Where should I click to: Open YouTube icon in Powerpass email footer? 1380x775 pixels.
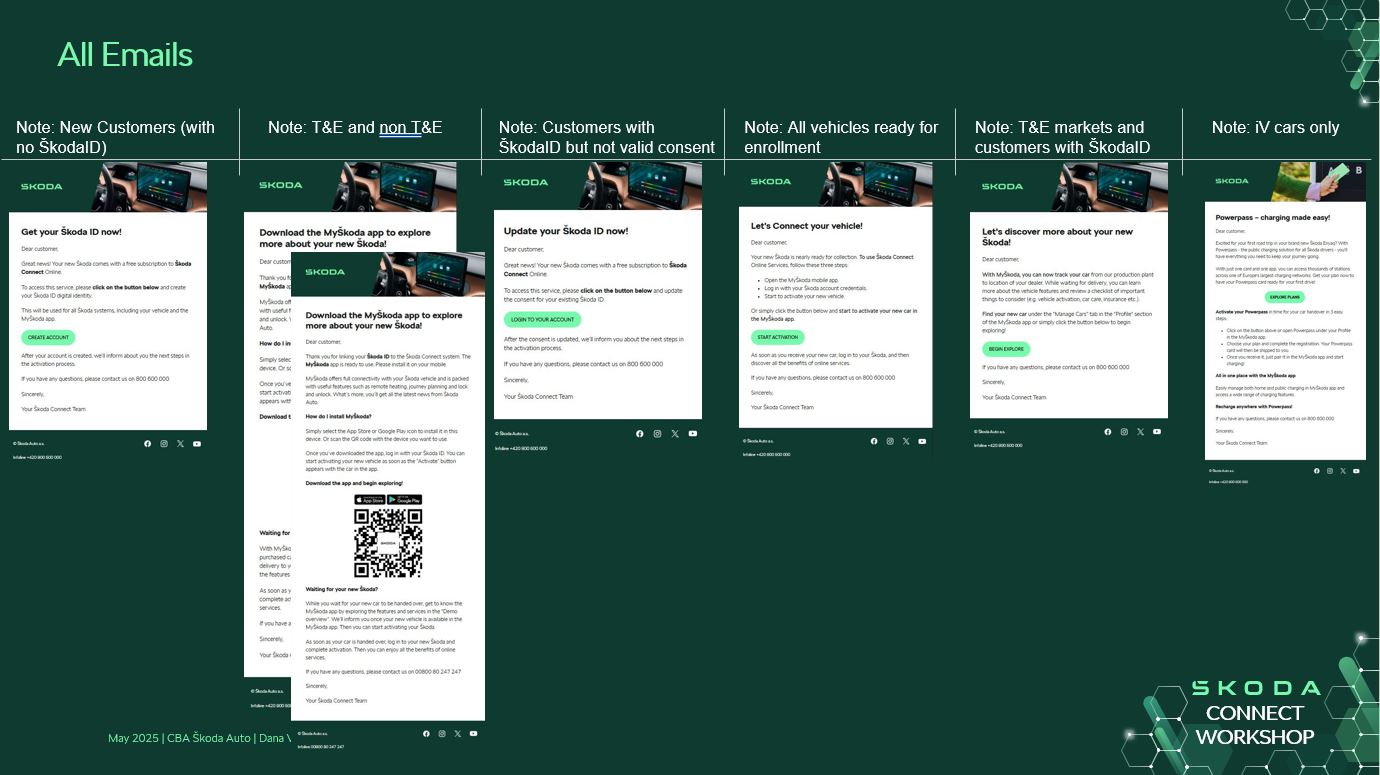click(1355, 470)
